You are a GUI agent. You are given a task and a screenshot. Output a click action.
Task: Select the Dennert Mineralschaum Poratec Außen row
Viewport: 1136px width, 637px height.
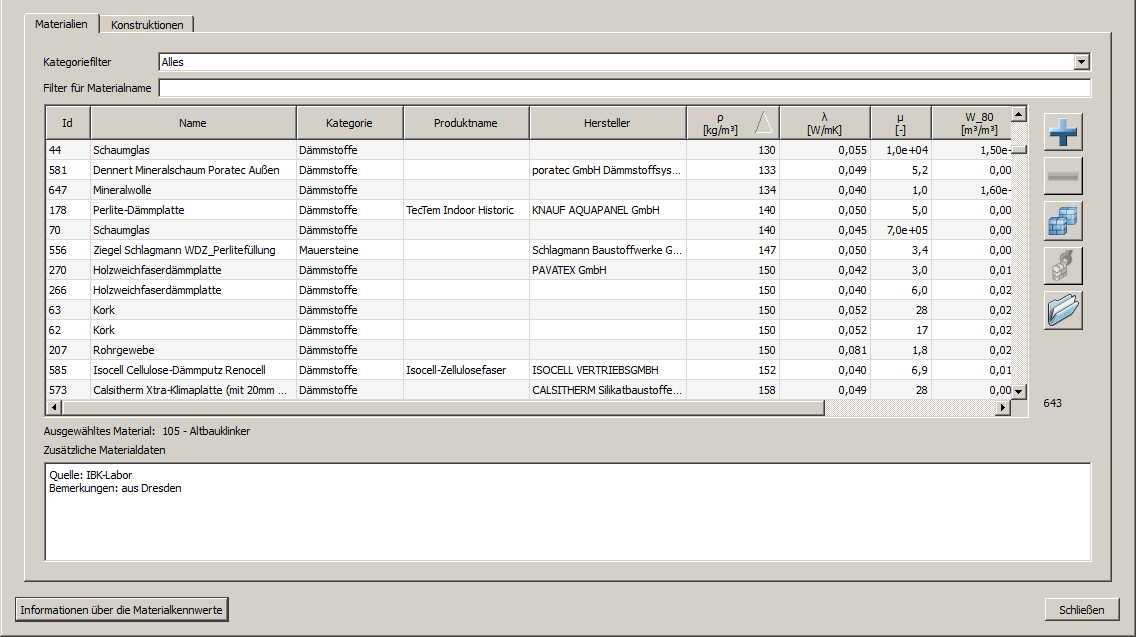[529, 170]
